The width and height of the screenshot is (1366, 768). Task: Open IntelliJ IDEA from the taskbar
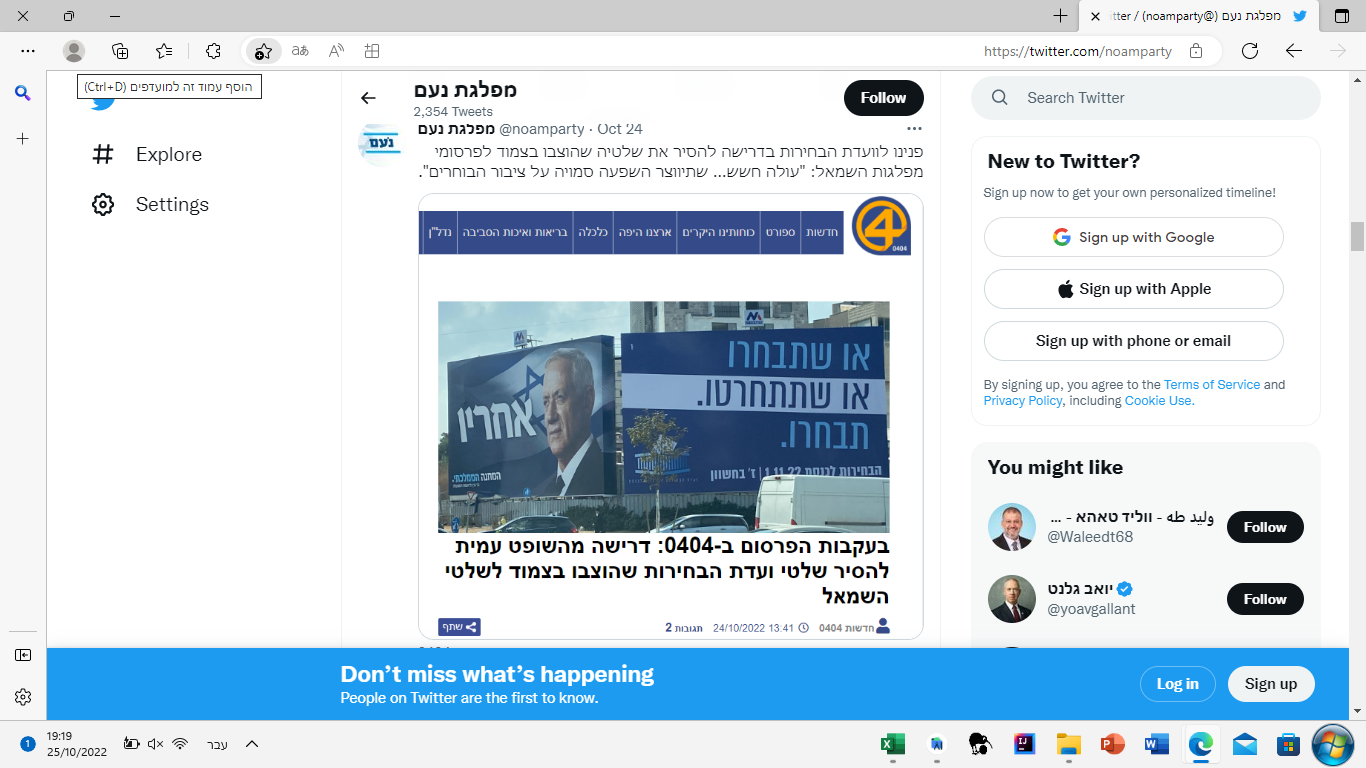(x=1024, y=744)
